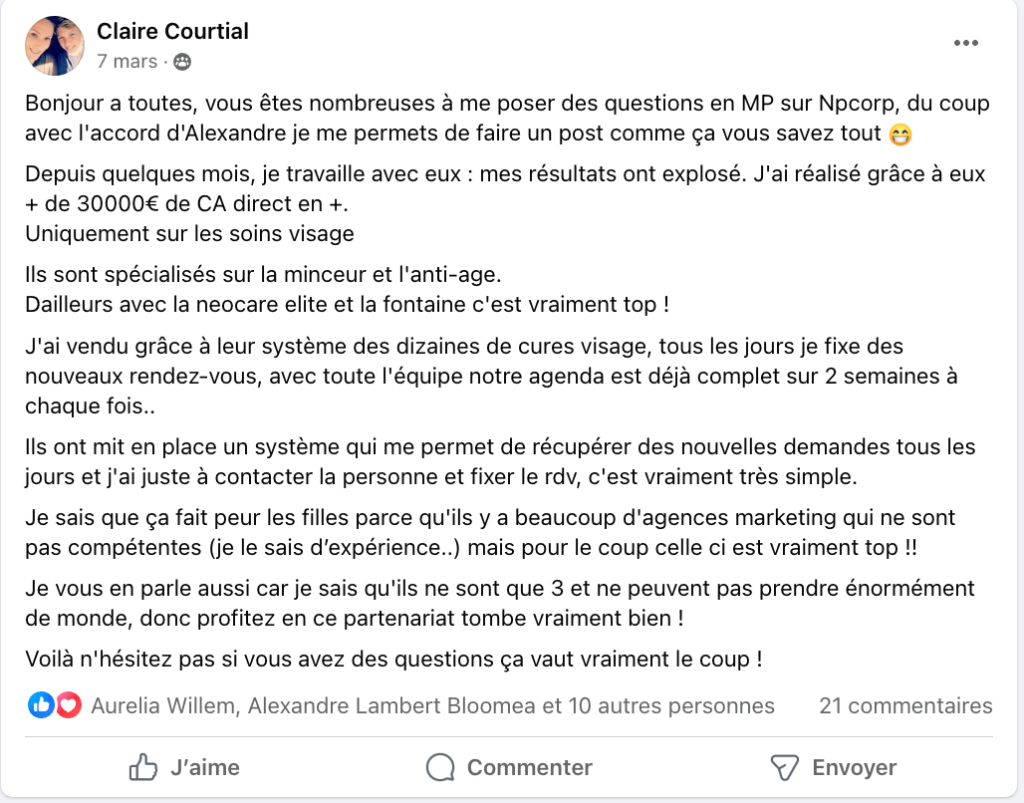Open Alexandre Lambert Bloomea's profile link

click(392, 706)
